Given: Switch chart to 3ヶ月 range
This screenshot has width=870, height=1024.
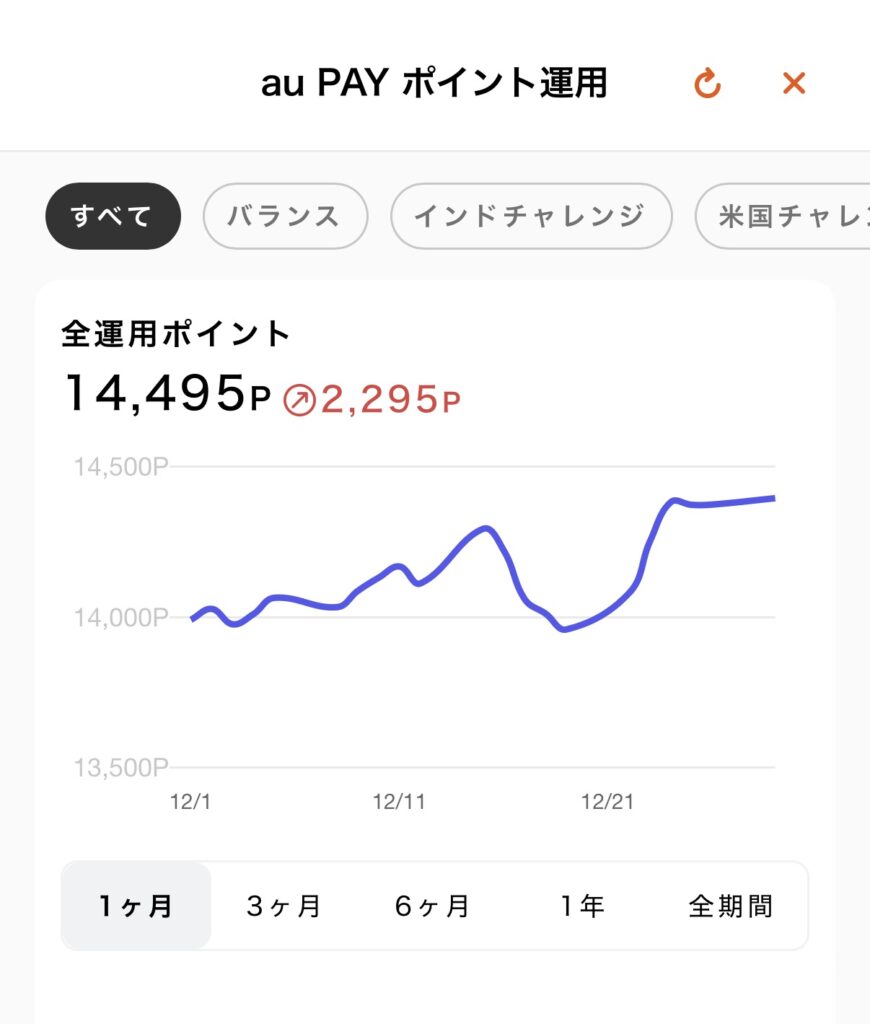Looking at the screenshot, I should click(x=284, y=906).
